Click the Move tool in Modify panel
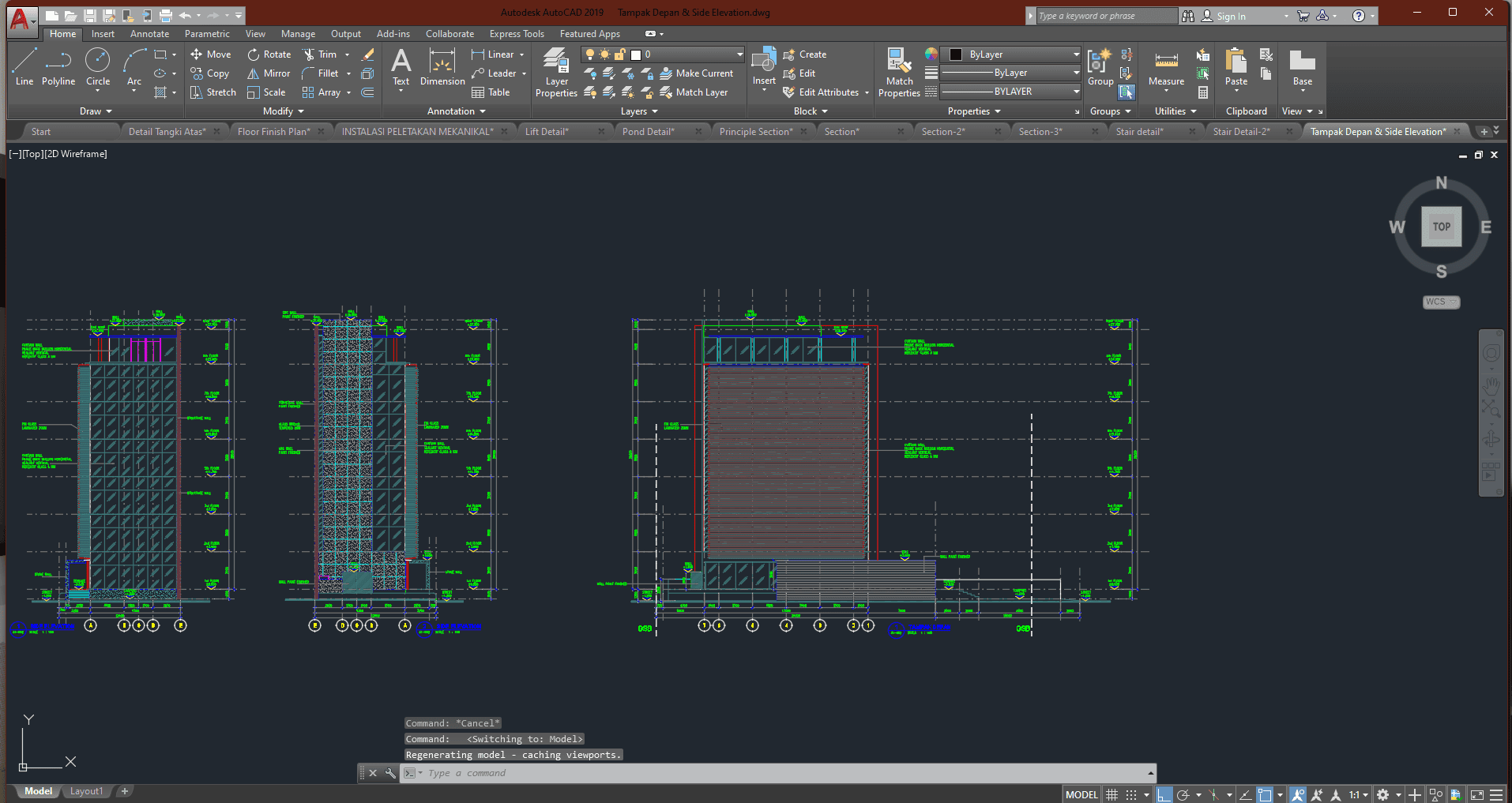The image size is (1512, 803). 211,54
